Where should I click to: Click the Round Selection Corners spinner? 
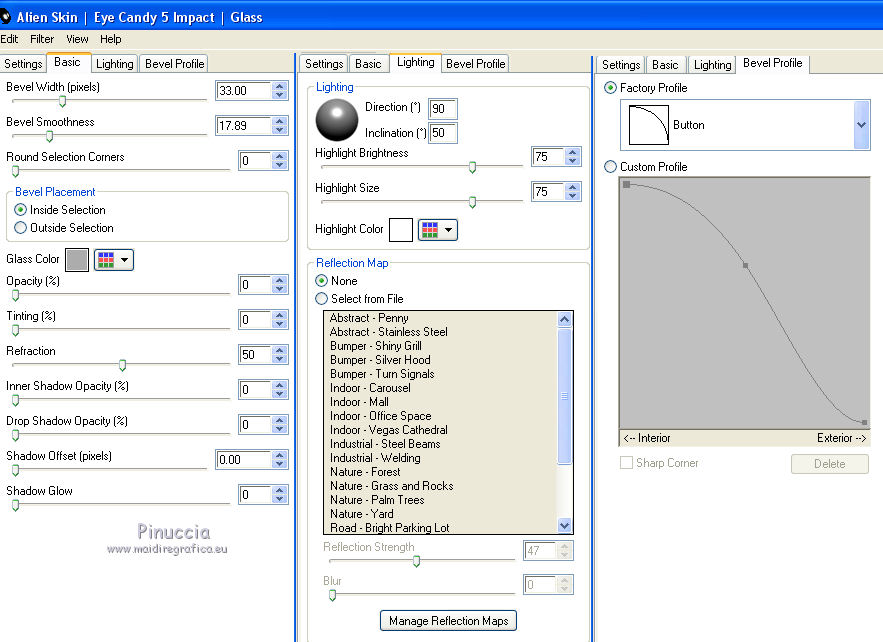(x=279, y=160)
